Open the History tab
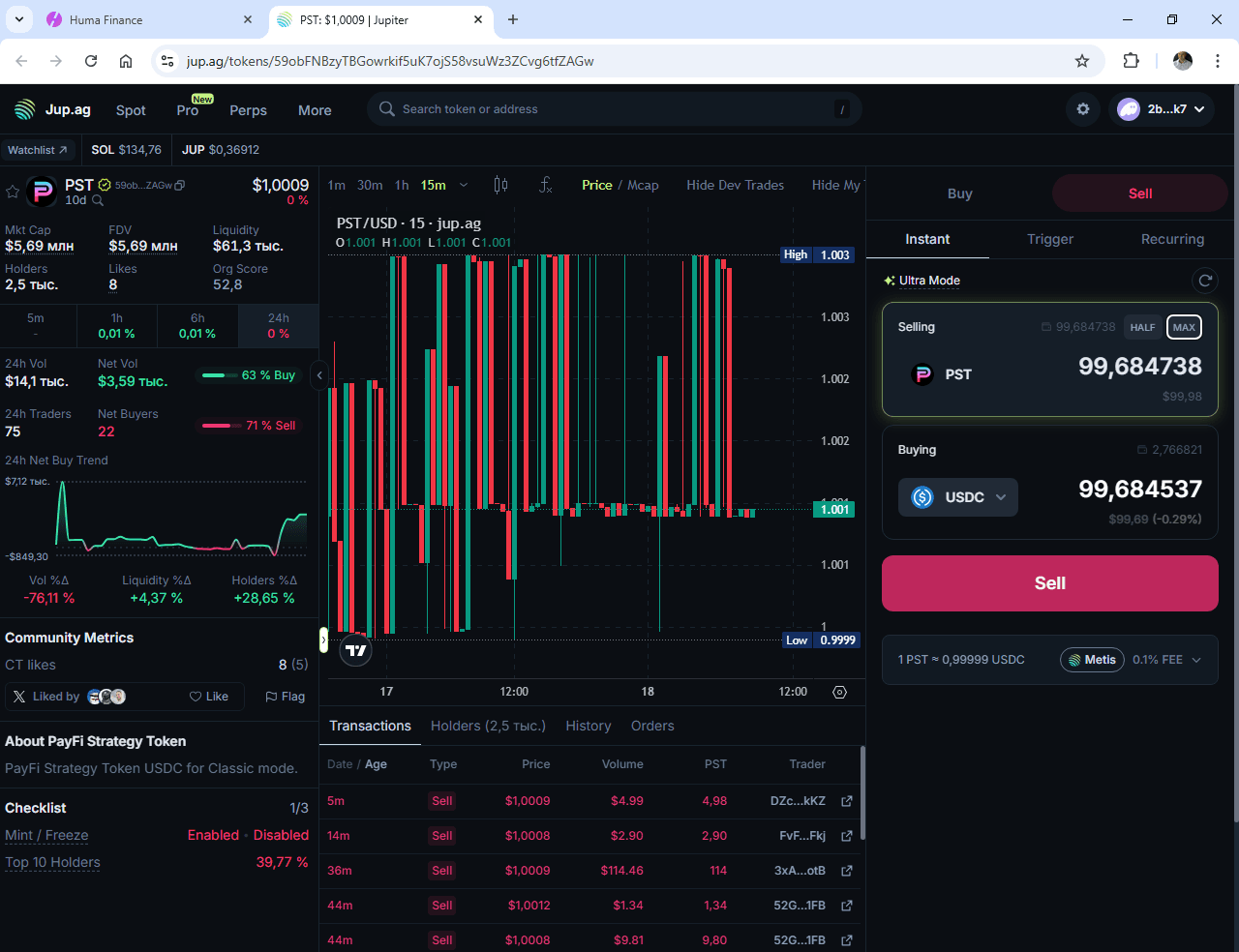This screenshot has height=952, width=1239. 589,726
